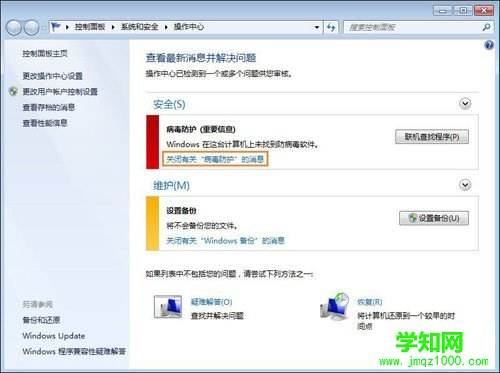Click link 关闭有关"病毒防护"的消息
This screenshot has height=373, width=500.
215,159
